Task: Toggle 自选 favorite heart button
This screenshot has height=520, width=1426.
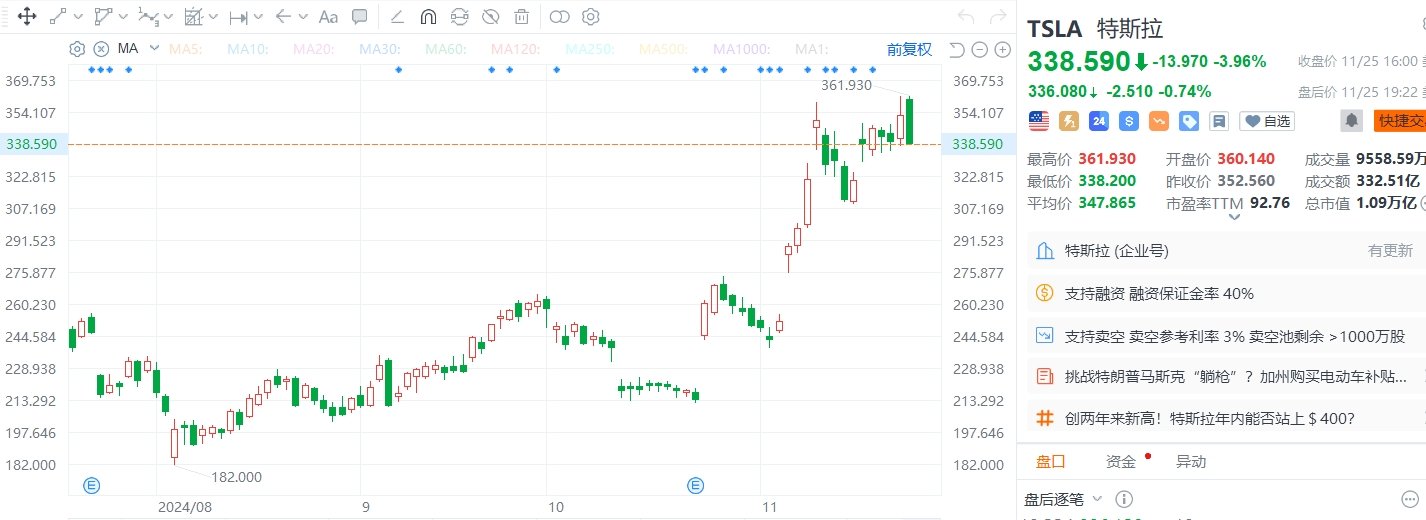Action: pos(1266,121)
